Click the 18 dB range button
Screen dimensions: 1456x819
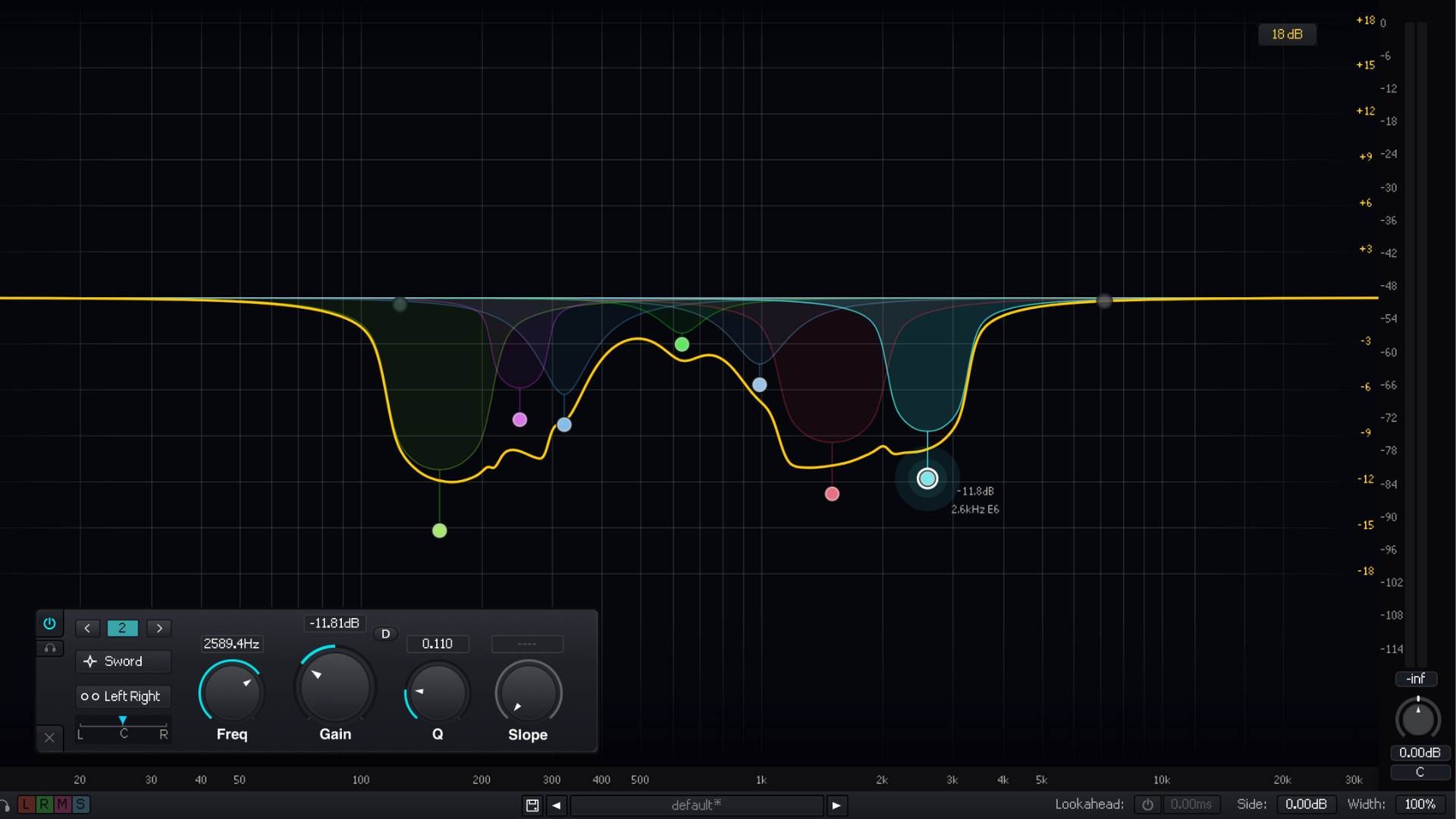click(1287, 34)
